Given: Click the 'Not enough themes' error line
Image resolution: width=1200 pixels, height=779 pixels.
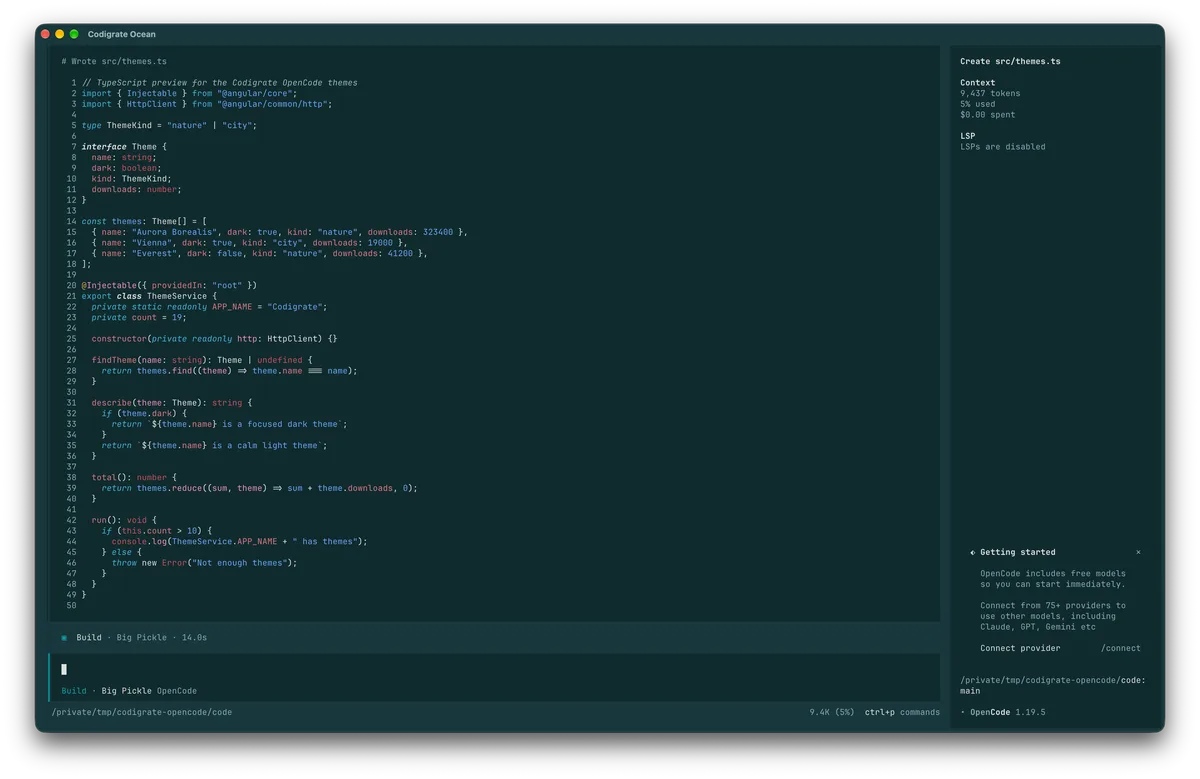Looking at the screenshot, I should [205, 563].
